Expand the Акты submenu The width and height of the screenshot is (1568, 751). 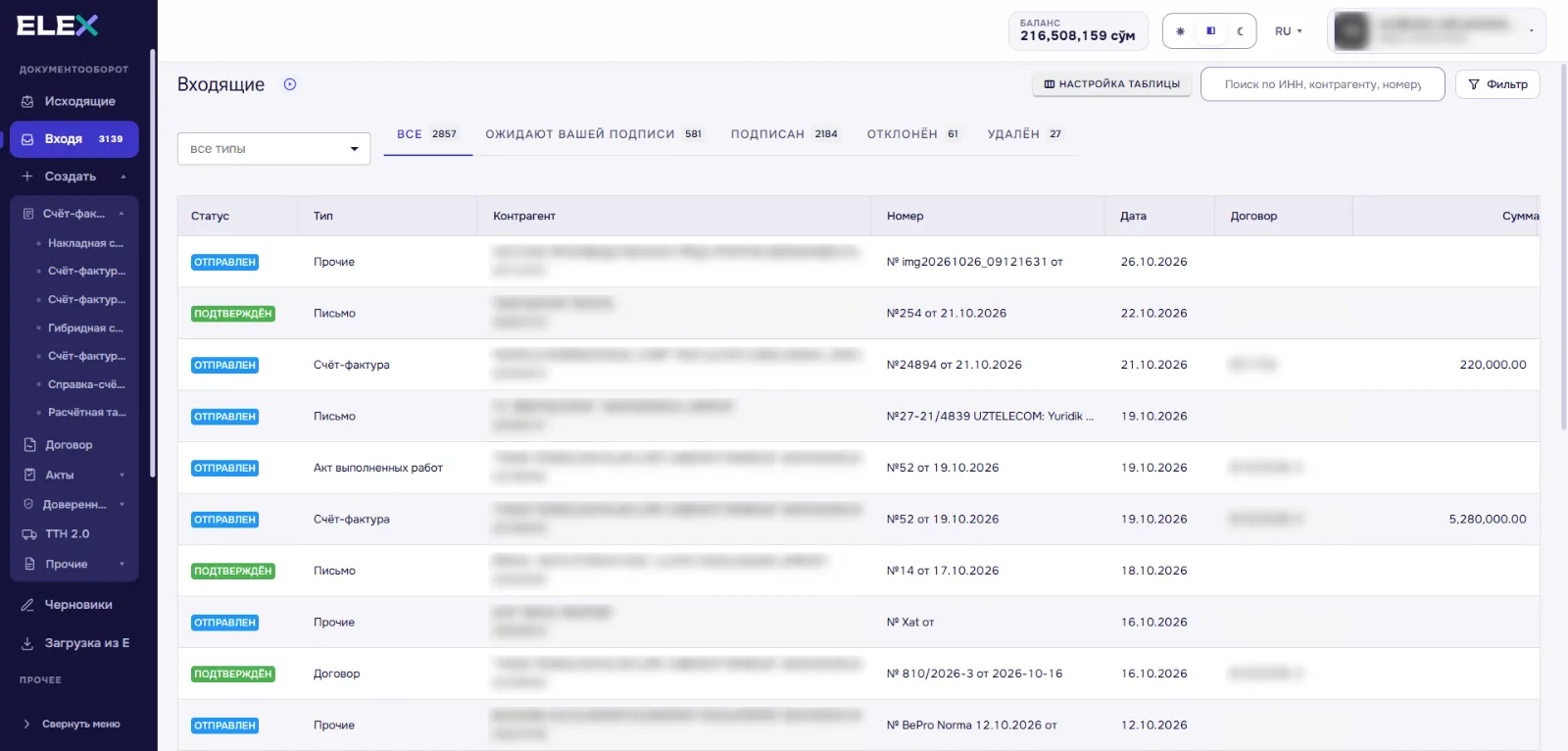(122, 476)
